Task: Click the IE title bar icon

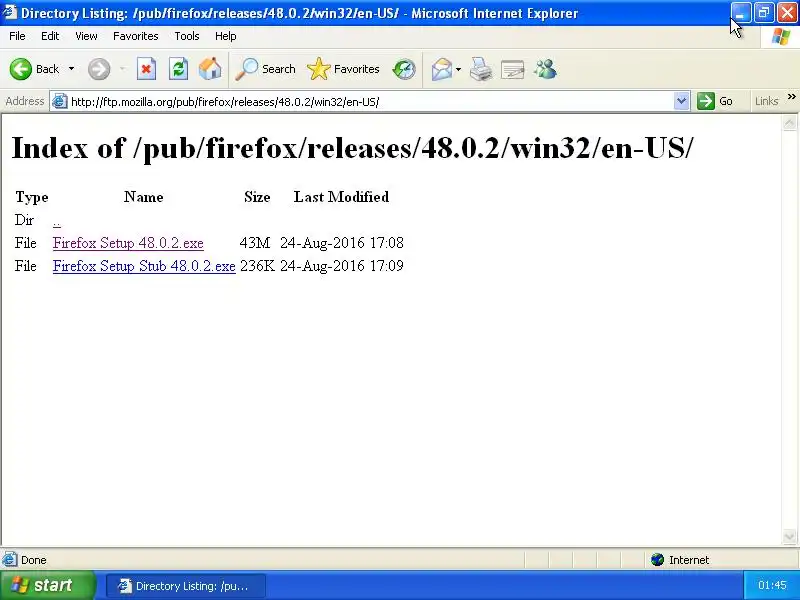Action: (9, 12)
